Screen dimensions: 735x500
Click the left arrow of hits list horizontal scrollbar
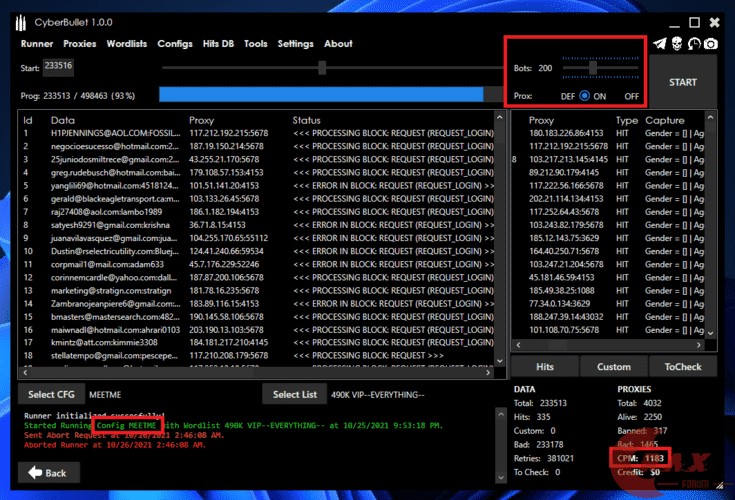pyautogui.click(x=518, y=345)
